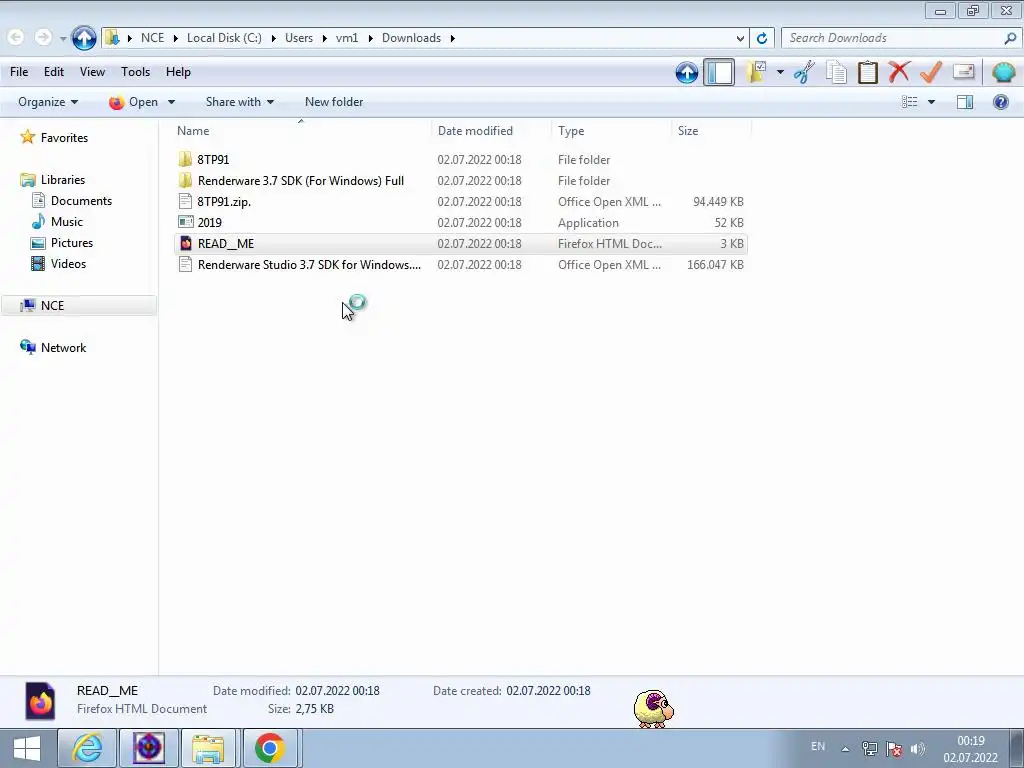Image resolution: width=1024 pixels, height=768 pixels.
Task: Click the envelope mail icon in toolbar
Action: [x=963, y=72]
